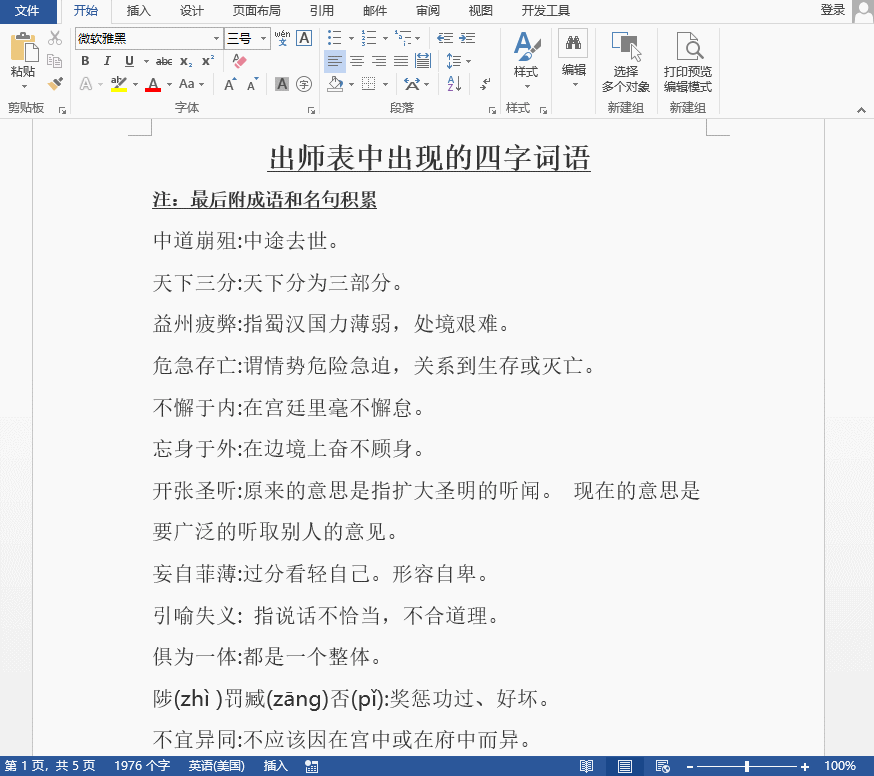Click the Cut scissors icon

coord(55,38)
